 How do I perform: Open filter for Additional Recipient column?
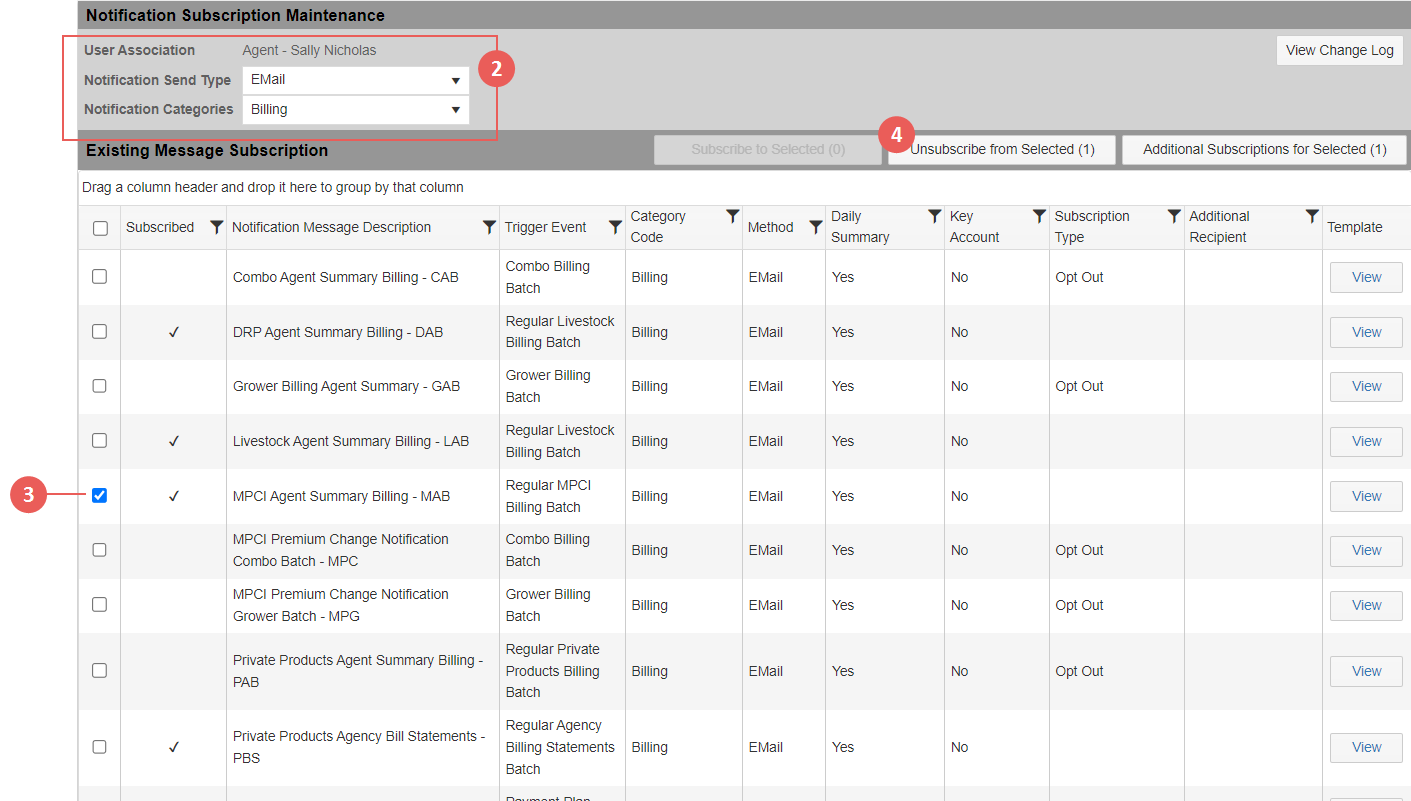(x=1312, y=216)
